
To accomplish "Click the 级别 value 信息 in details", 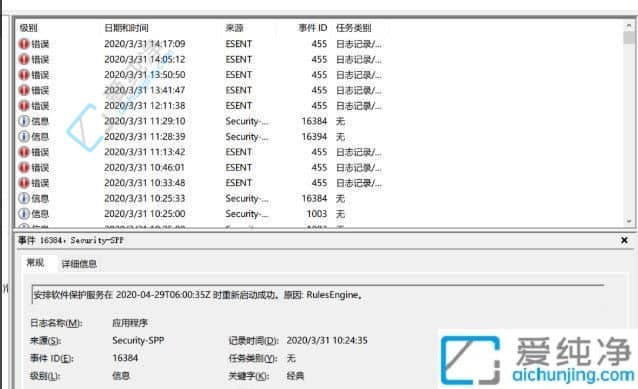I will pos(121,376).
